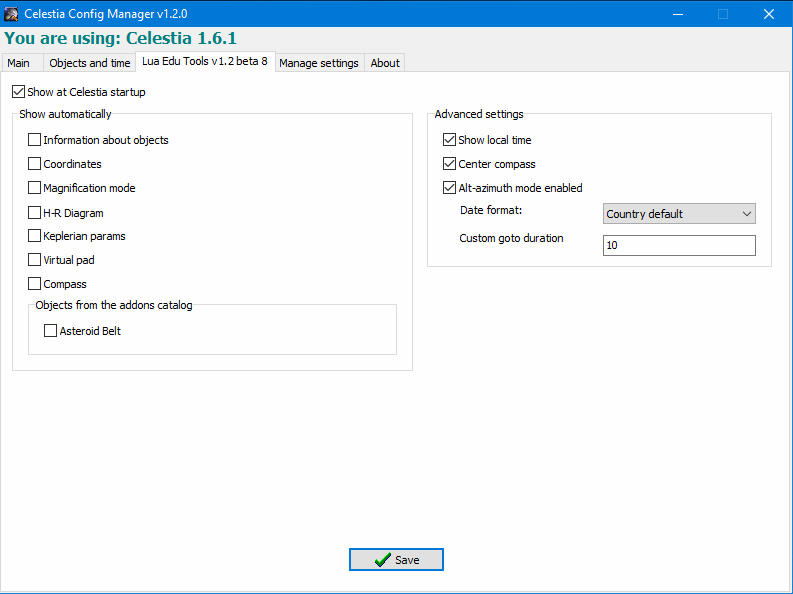Click the Save button

pos(396,560)
